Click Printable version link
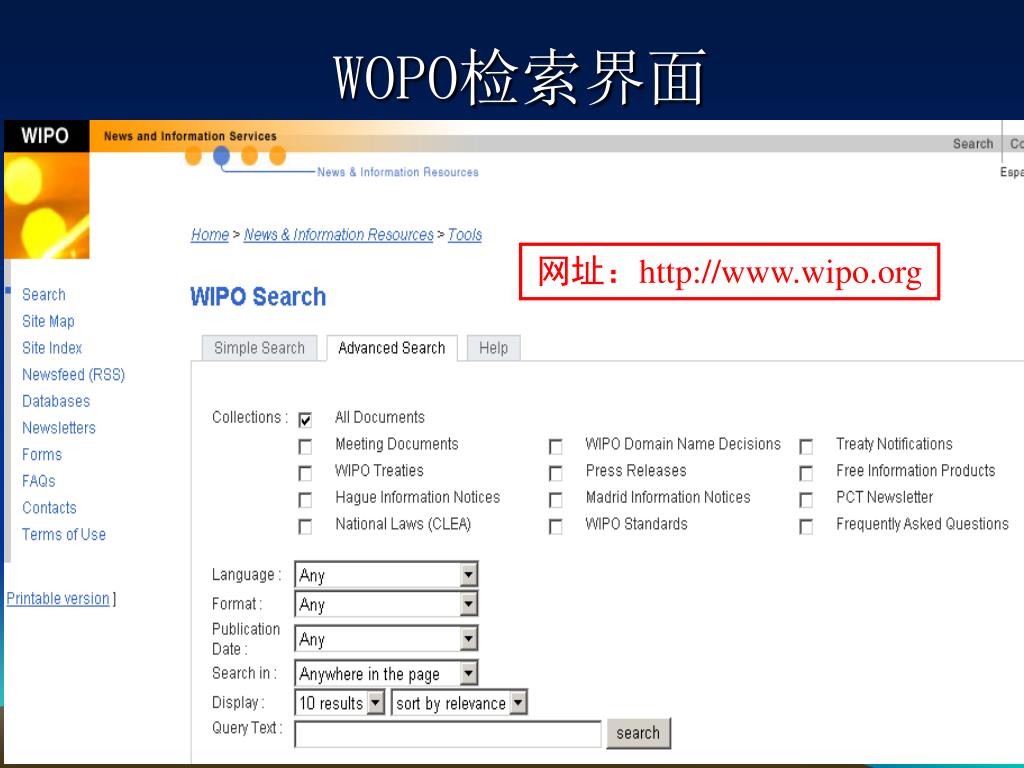 pyautogui.click(x=58, y=598)
